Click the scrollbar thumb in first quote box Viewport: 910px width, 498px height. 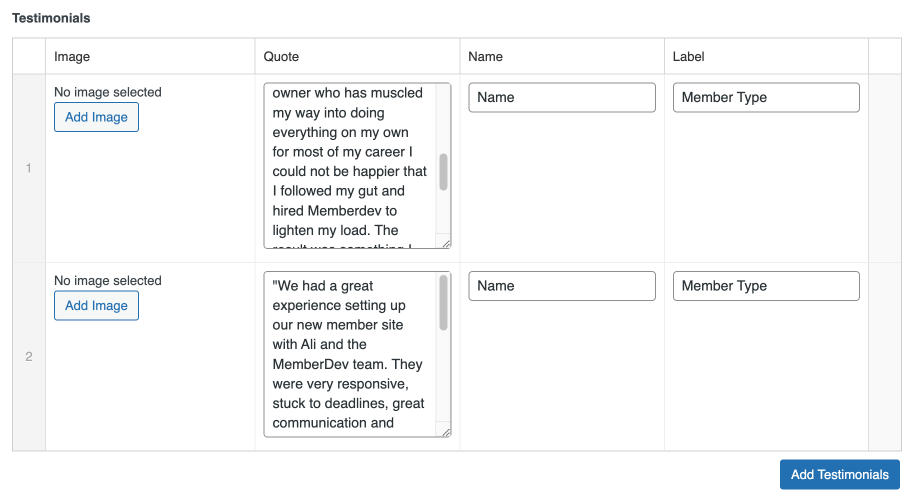pyautogui.click(x=443, y=172)
